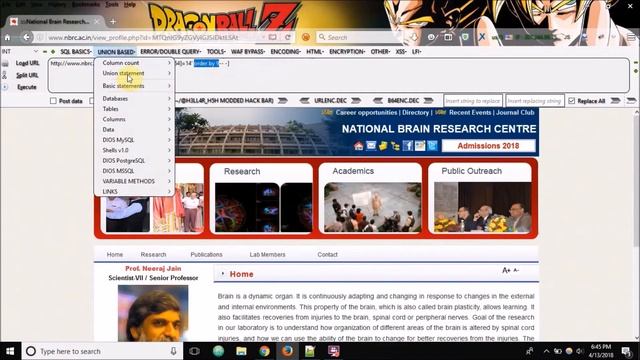
Task: Open the UNION BASED menu
Action: click(x=116, y=52)
